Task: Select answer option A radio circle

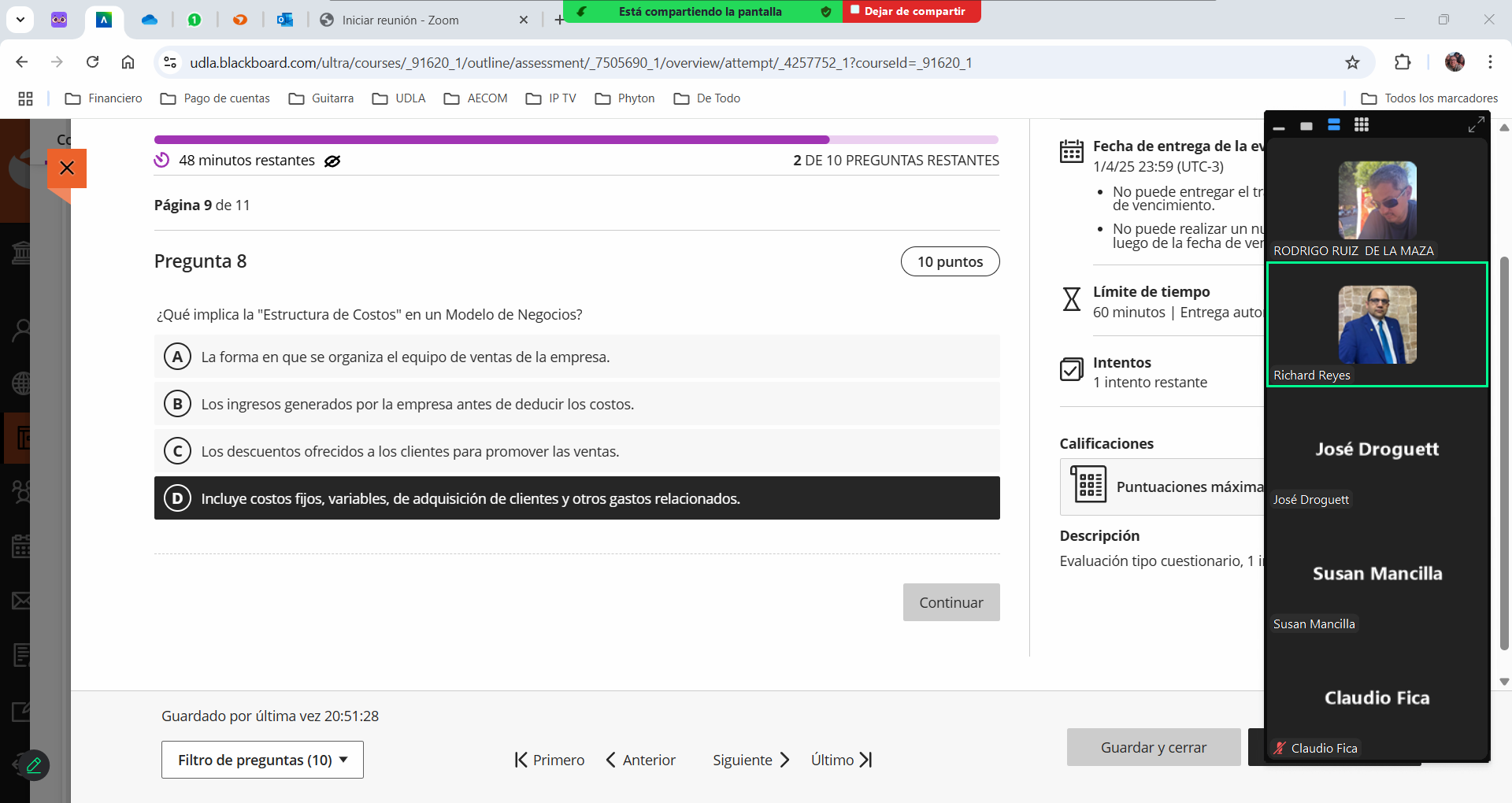Action: (x=177, y=357)
